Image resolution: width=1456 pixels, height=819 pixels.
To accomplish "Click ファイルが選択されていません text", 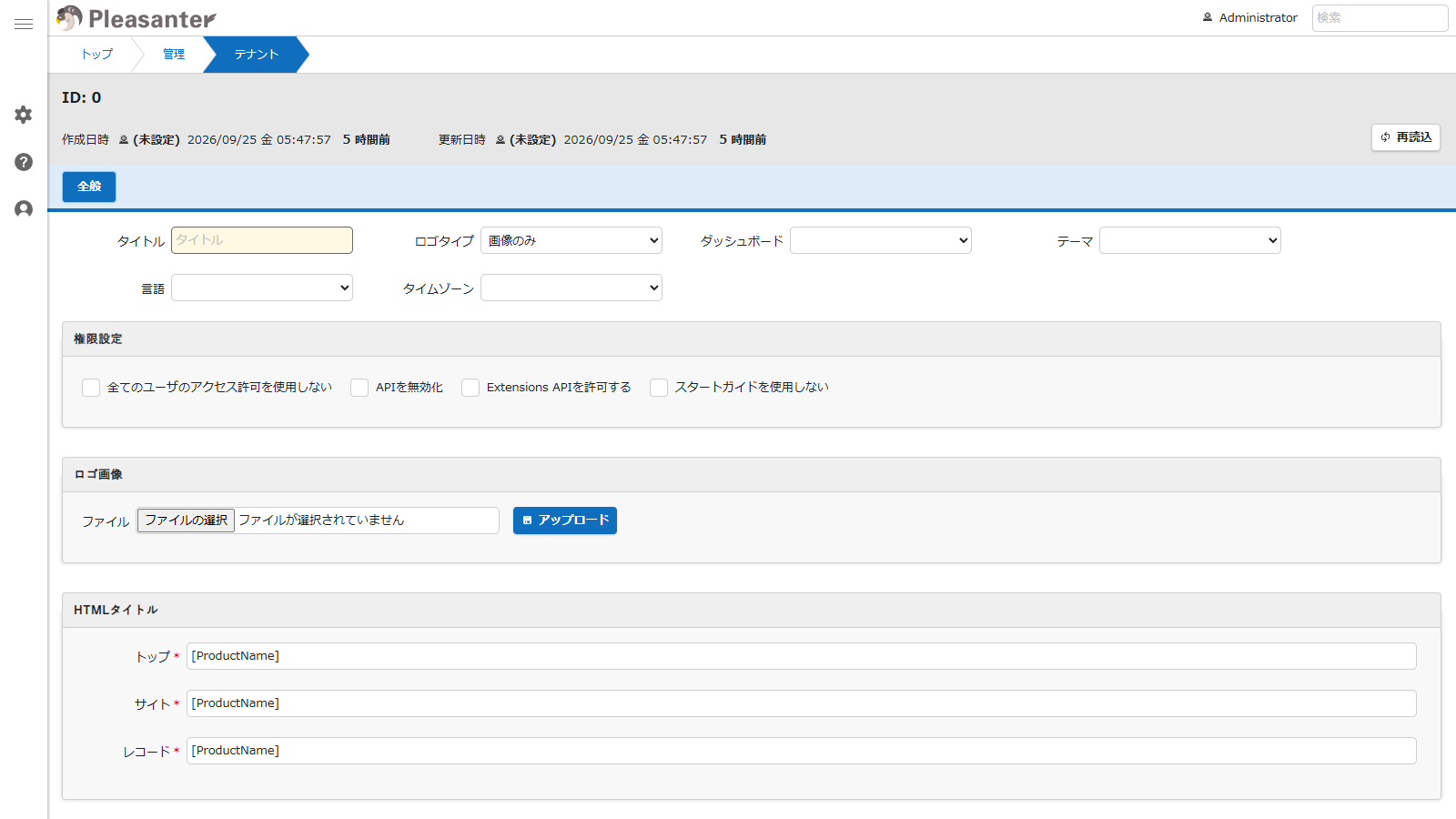I will (x=321, y=521).
